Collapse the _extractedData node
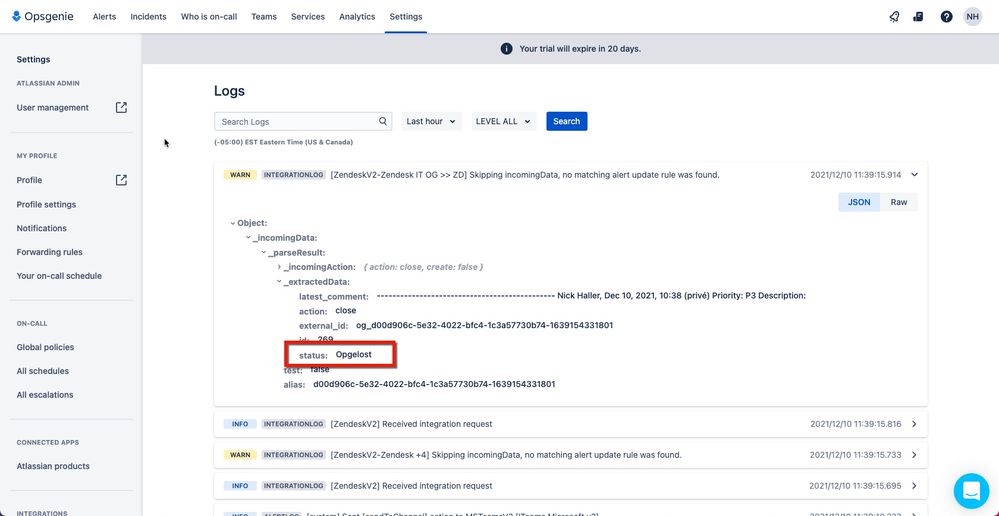This screenshot has height=516, width=999. coord(279,282)
